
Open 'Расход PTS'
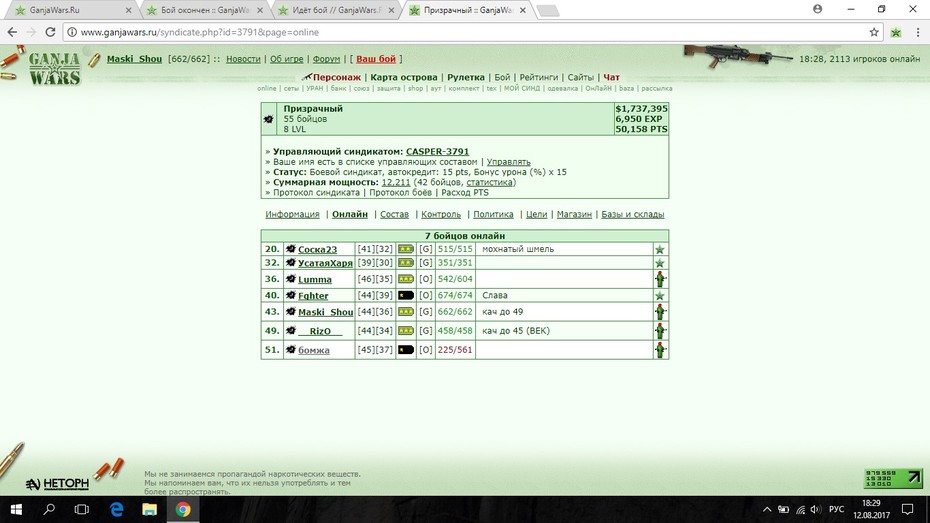tap(465, 193)
